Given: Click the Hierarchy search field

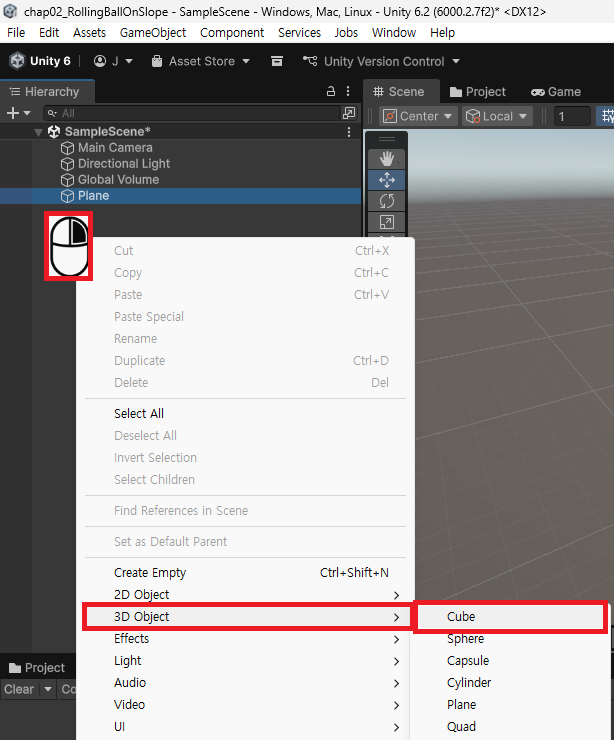Looking at the screenshot, I should pyautogui.click(x=192, y=113).
